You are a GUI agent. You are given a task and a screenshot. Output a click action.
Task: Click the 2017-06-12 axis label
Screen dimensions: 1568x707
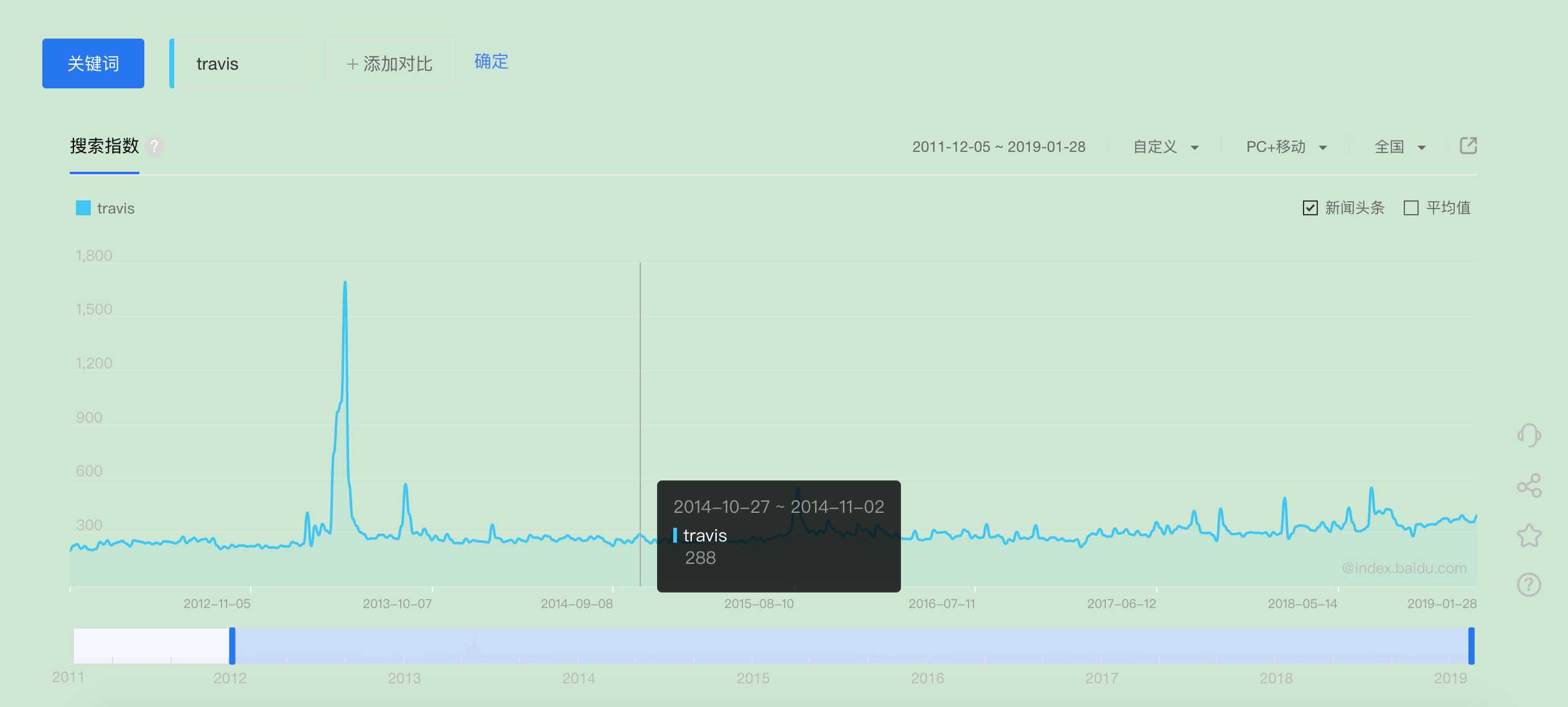coord(1122,604)
